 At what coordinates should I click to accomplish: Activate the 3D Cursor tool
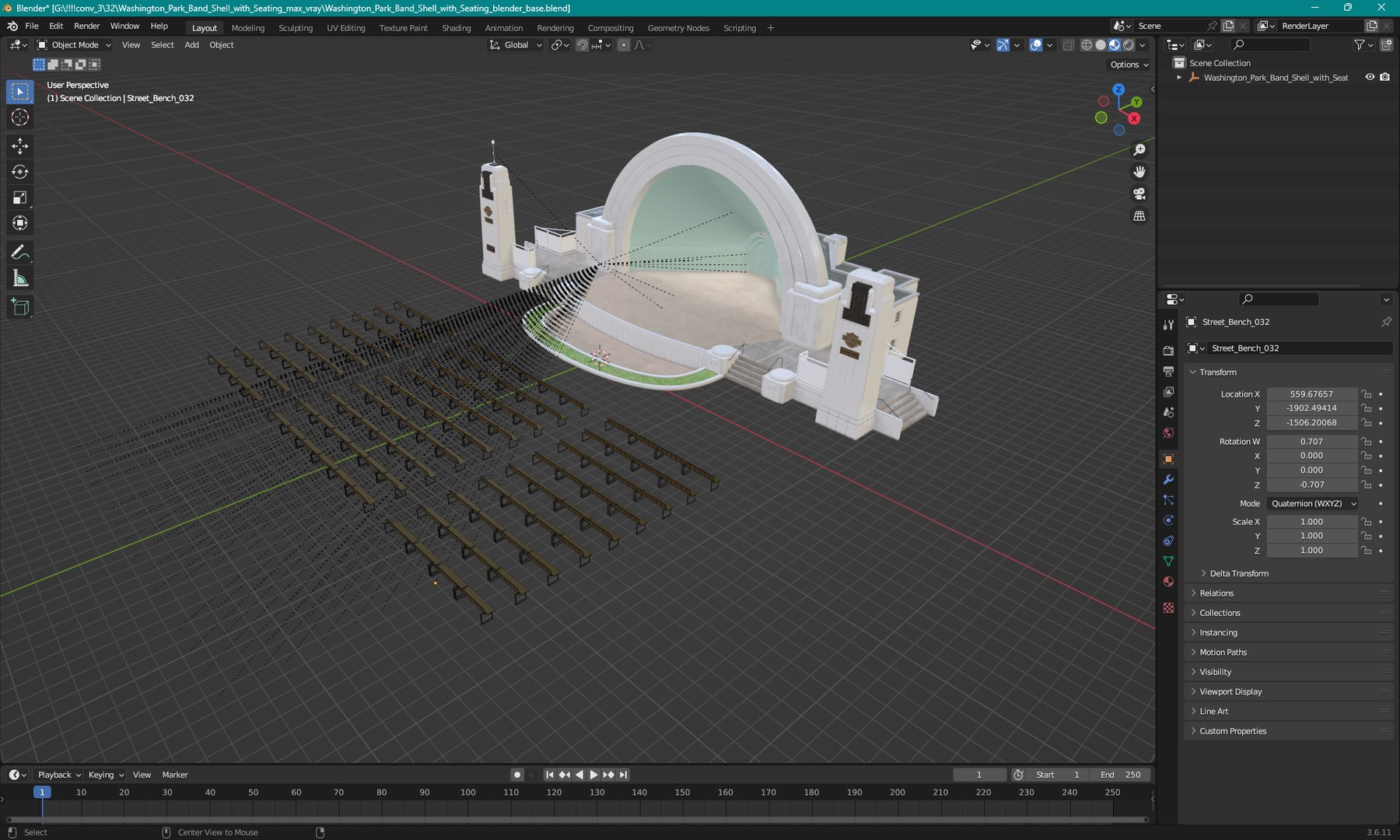[20, 117]
